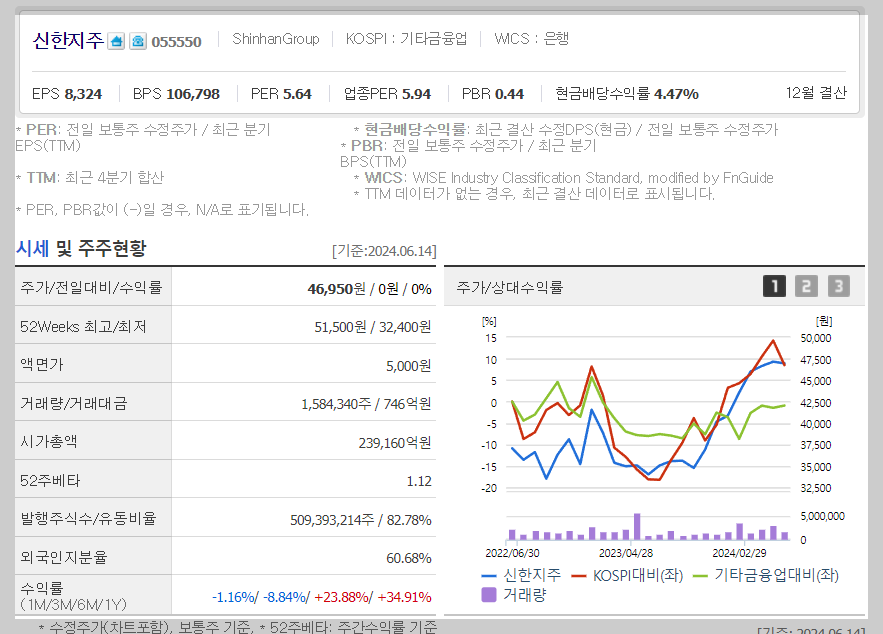Viewport: 883px width, 634px height.
Task: Open the home page icon next to 신한지주
Action: click(x=116, y=41)
